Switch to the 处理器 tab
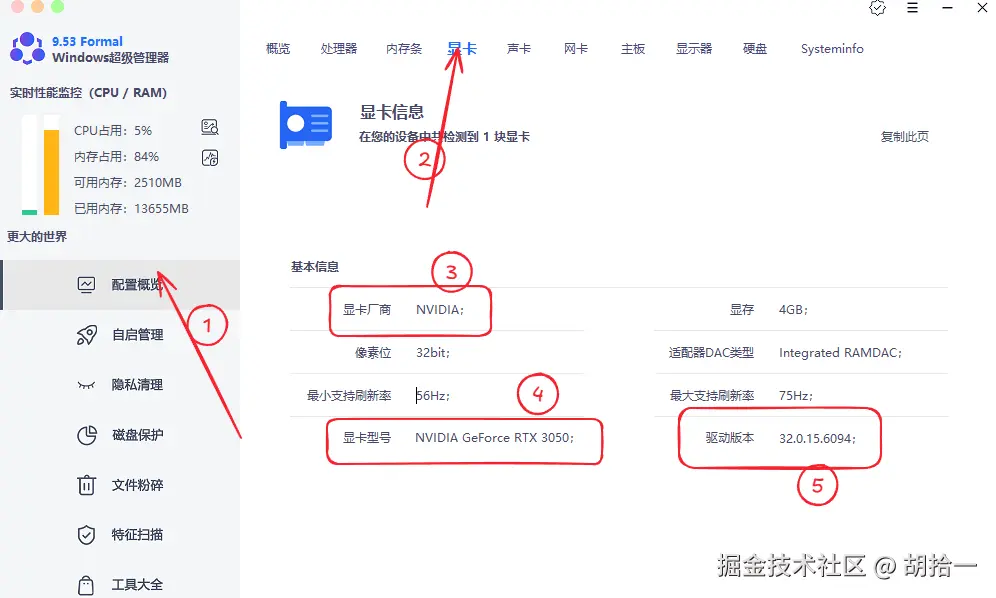 tap(339, 49)
